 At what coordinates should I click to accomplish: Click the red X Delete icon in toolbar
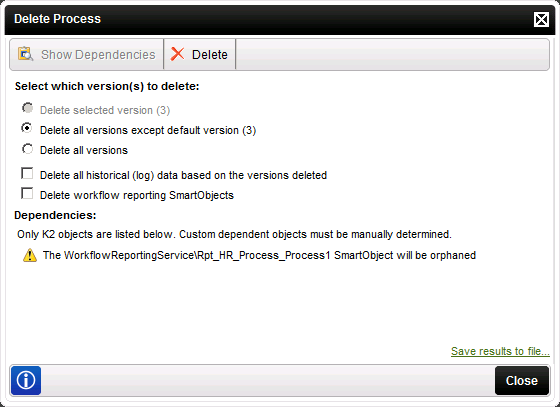[x=178, y=54]
